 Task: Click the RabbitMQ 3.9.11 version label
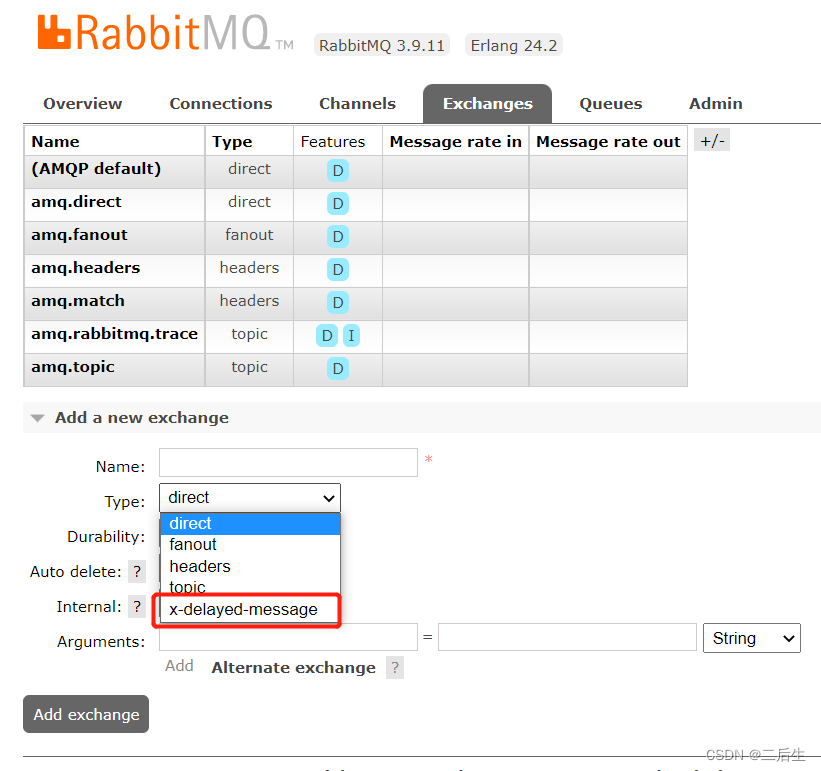(x=382, y=46)
